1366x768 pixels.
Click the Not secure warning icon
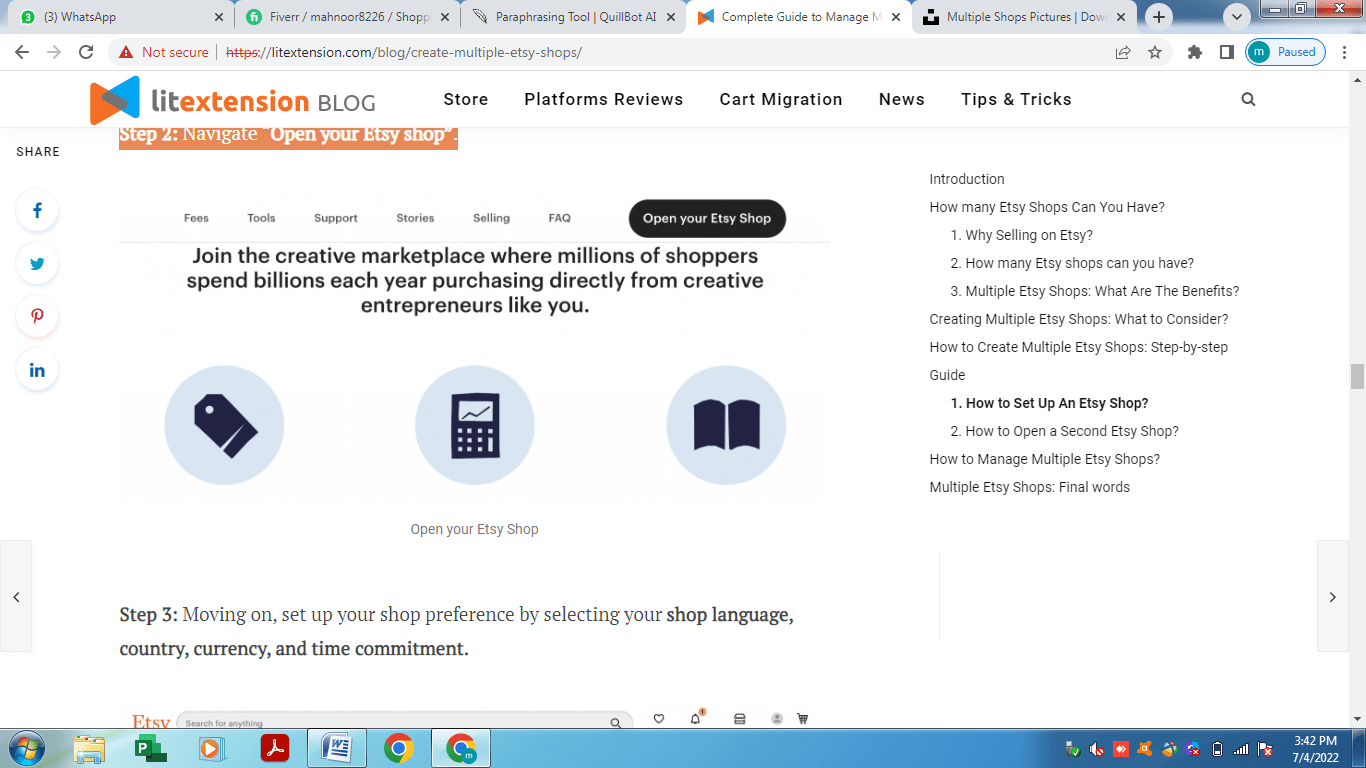[126, 52]
